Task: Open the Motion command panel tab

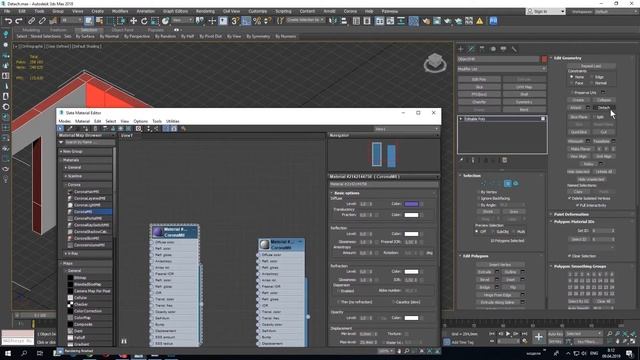Action: tap(493, 49)
